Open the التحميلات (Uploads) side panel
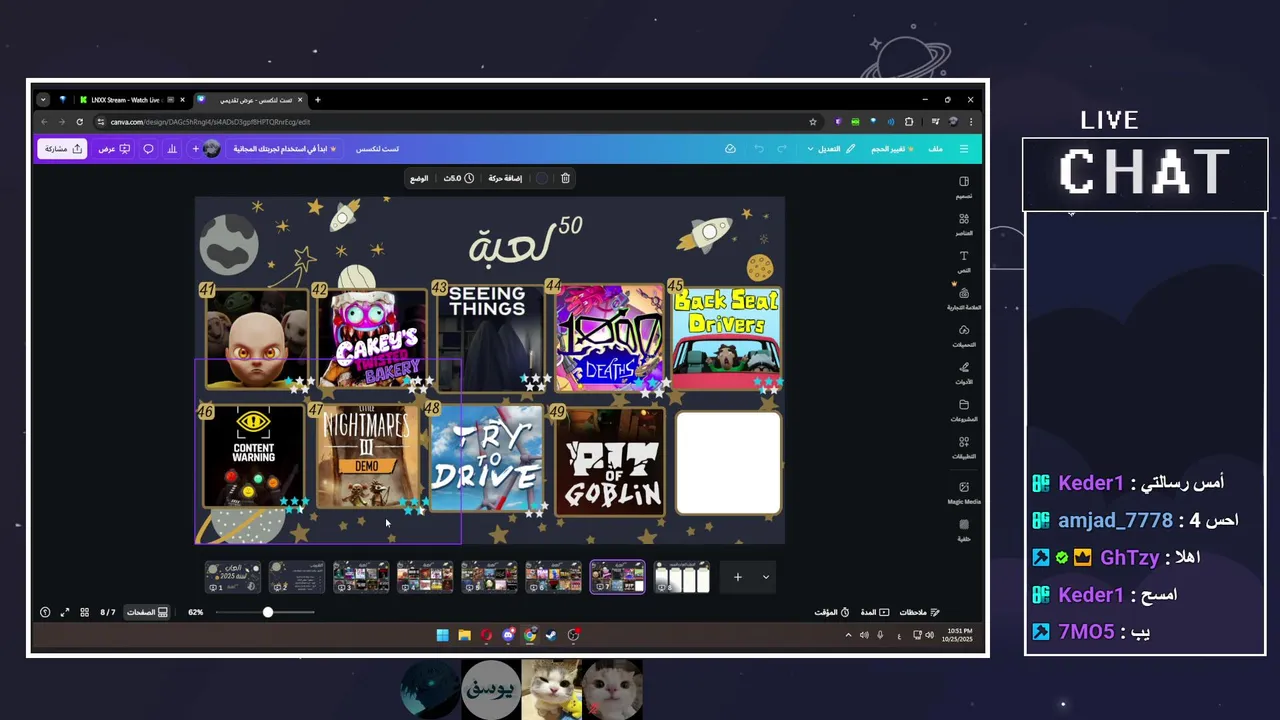The image size is (1280, 720). tap(964, 335)
